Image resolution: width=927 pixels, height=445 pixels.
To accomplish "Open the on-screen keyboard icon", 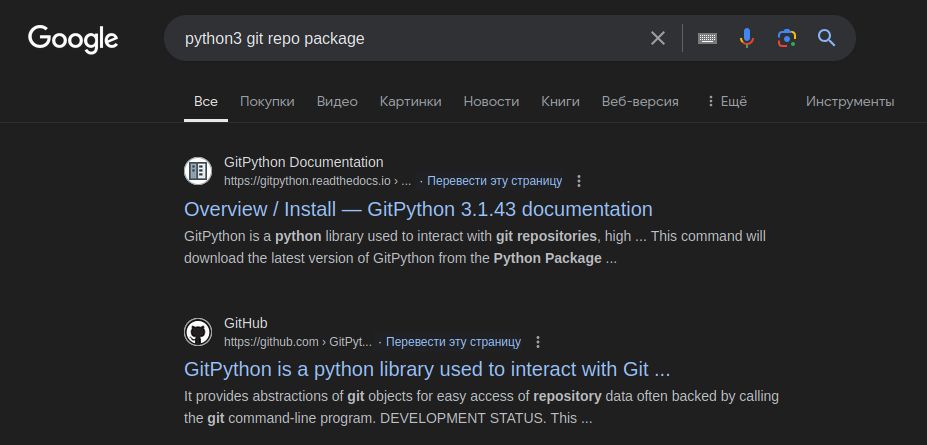I will [707, 38].
